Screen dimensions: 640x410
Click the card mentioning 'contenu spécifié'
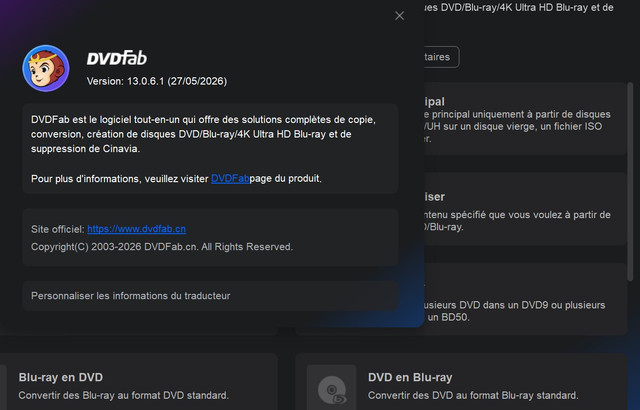pyautogui.click(x=525, y=209)
